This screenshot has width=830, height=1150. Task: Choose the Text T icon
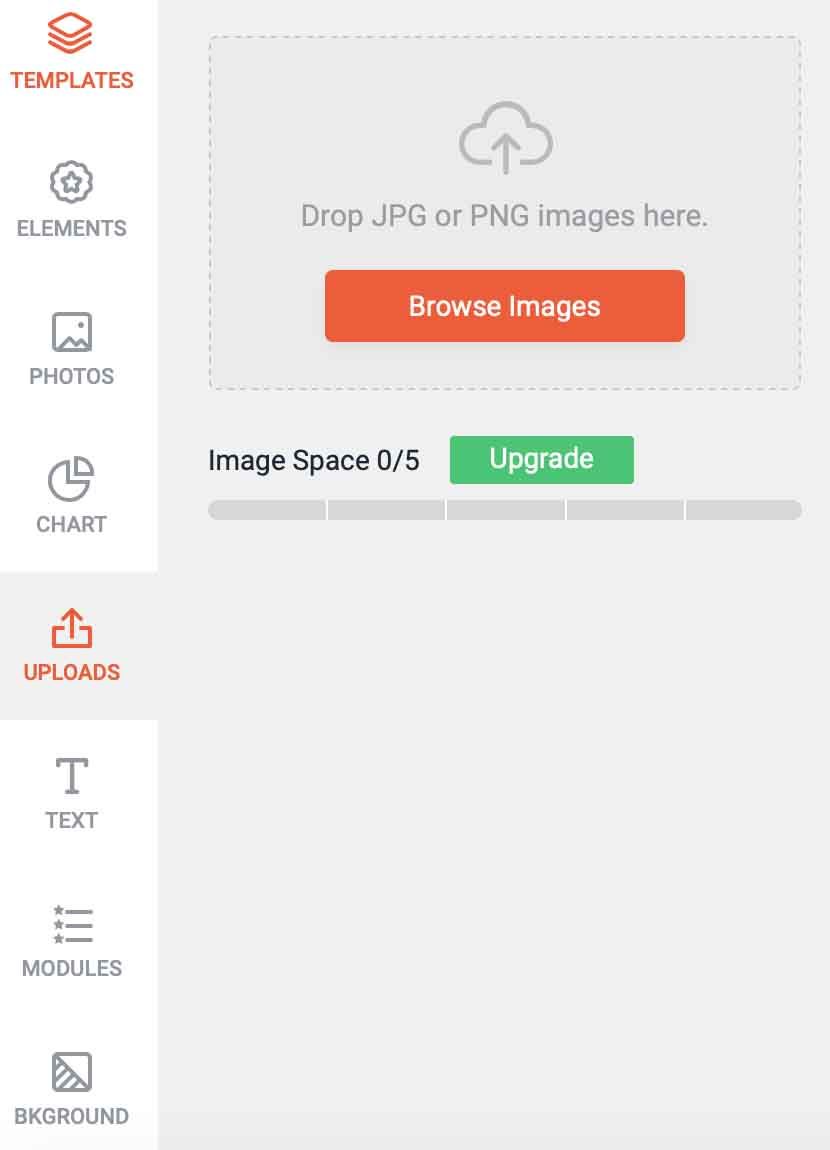(72, 776)
